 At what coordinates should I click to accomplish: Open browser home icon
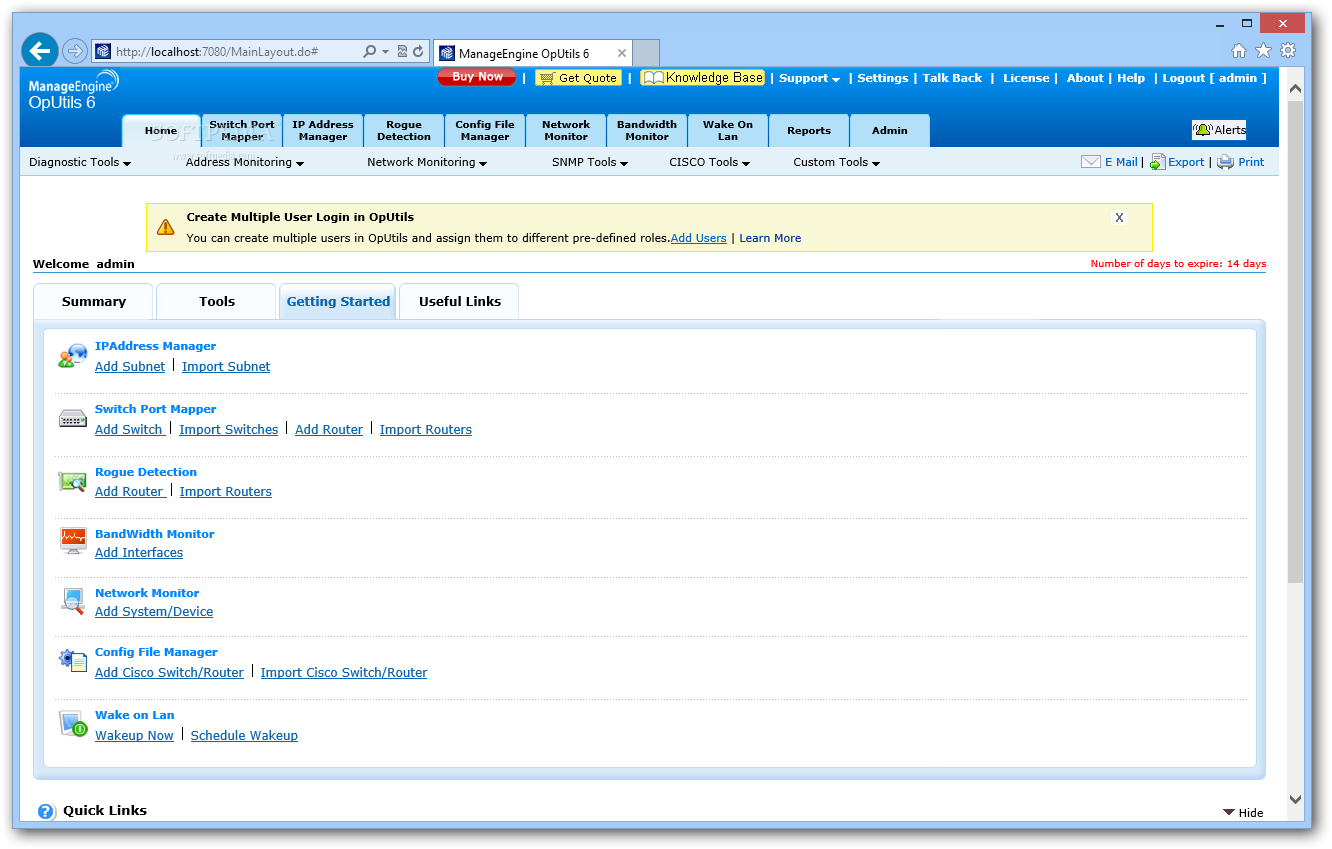click(1239, 51)
